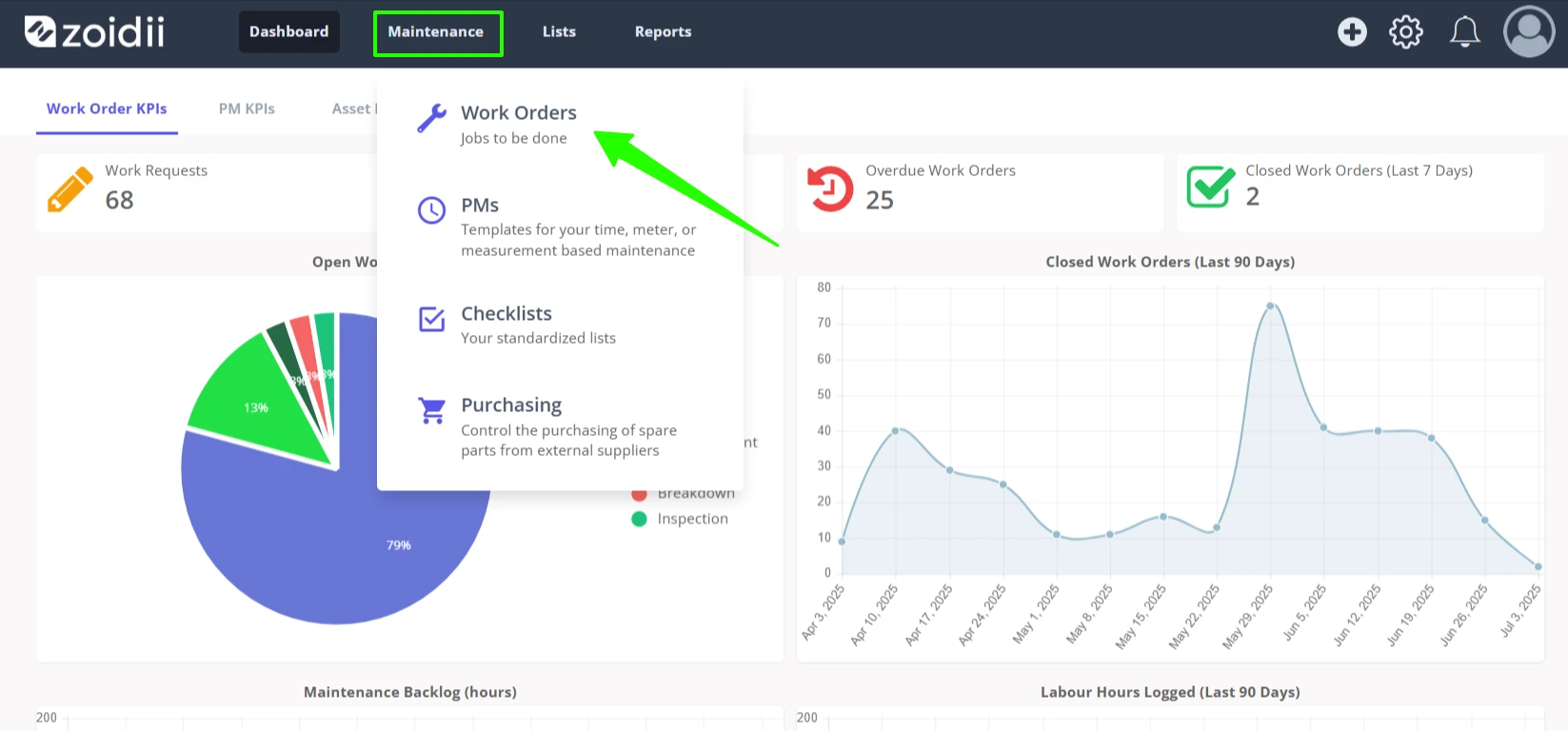1568x731 pixels.
Task: Open the plus add-new icon
Action: tap(1352, 32)
